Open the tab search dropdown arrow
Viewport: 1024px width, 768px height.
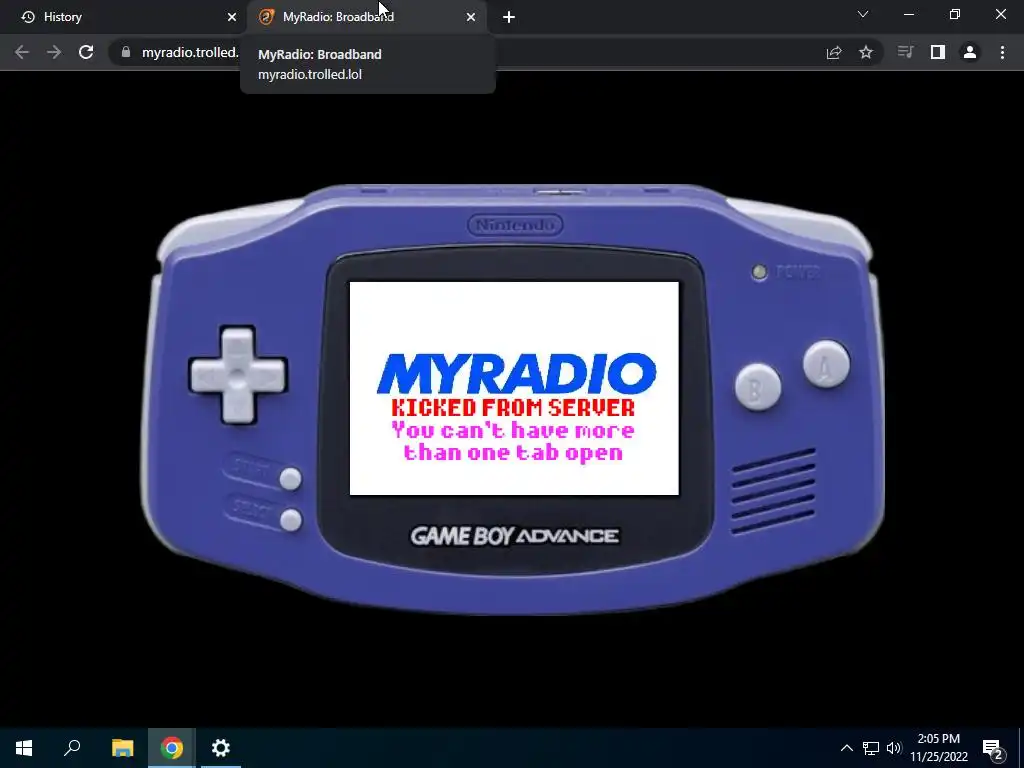[863, 14]
